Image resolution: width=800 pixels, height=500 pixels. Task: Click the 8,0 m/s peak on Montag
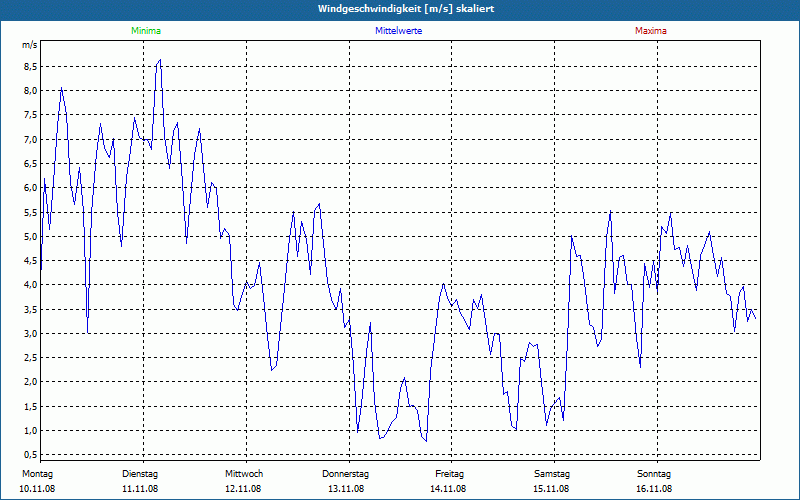[x=61, y=88]
